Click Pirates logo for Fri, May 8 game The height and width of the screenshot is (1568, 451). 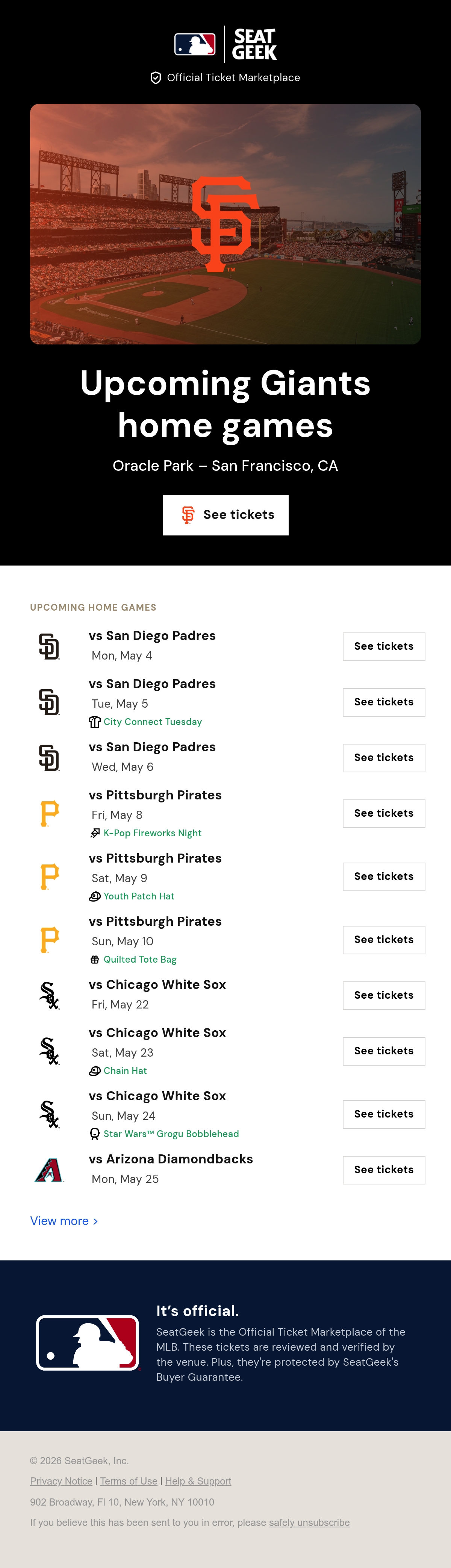(49, 813)
